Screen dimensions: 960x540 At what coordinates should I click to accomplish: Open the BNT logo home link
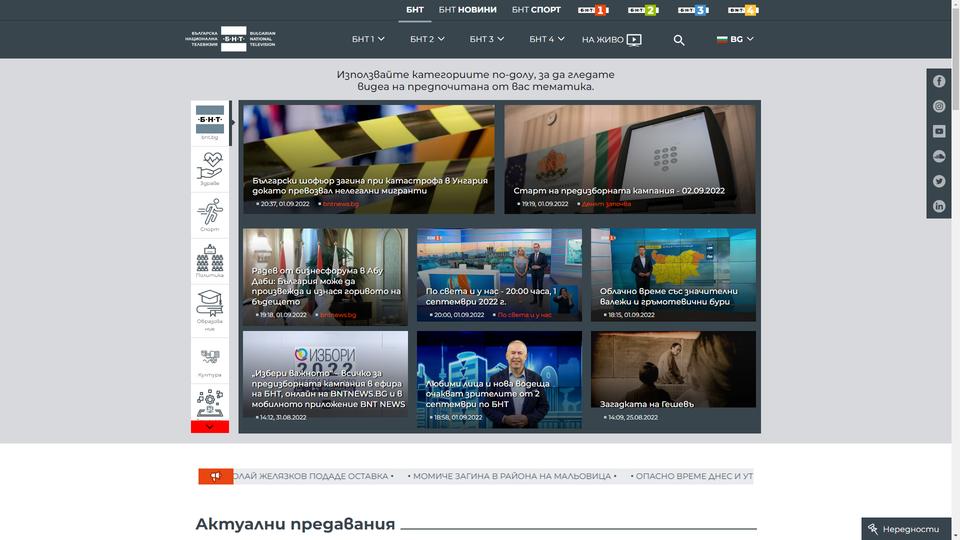[x=230, y=39]
